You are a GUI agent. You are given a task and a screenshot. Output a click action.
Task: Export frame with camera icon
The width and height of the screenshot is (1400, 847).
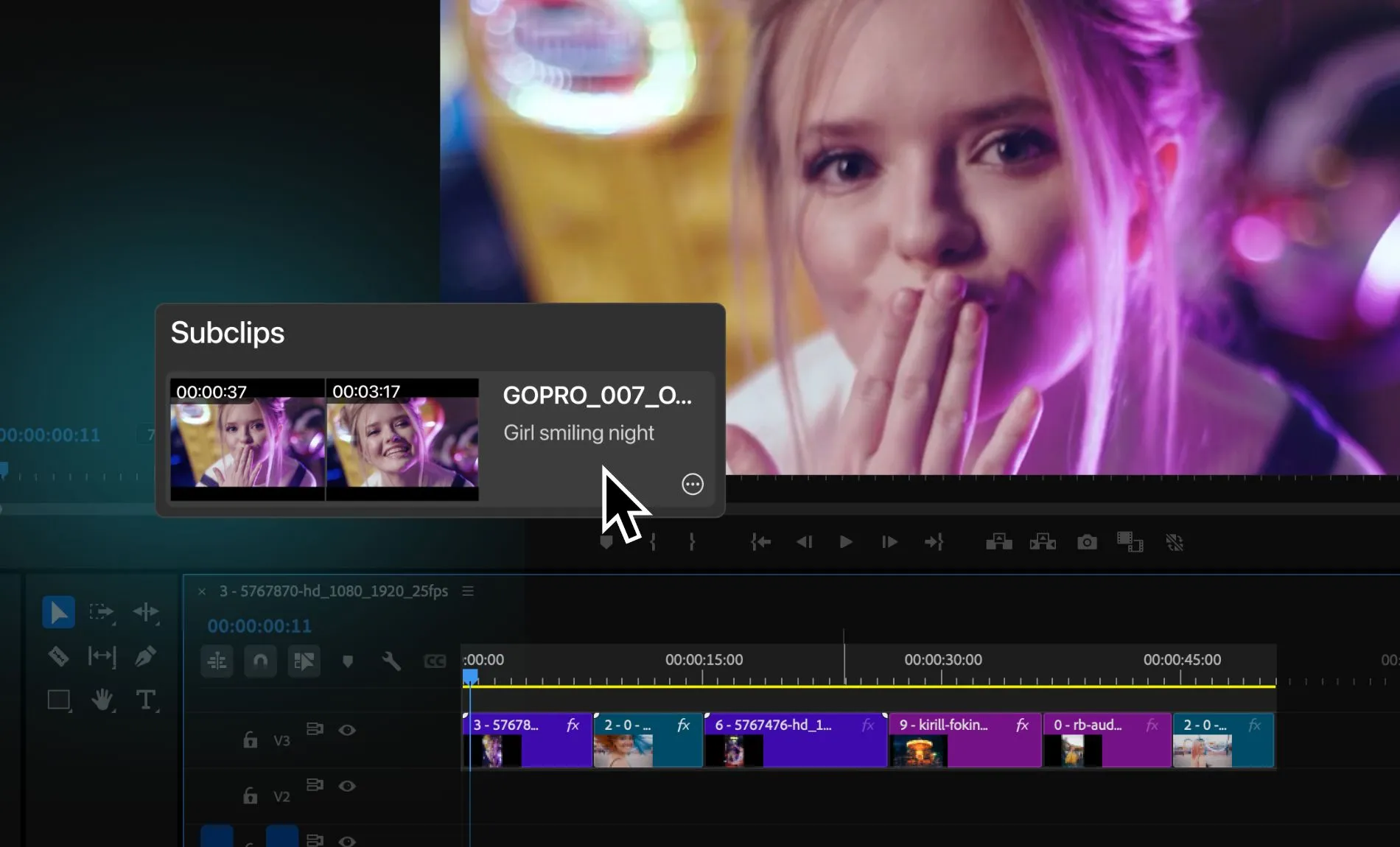[1087, 543]
